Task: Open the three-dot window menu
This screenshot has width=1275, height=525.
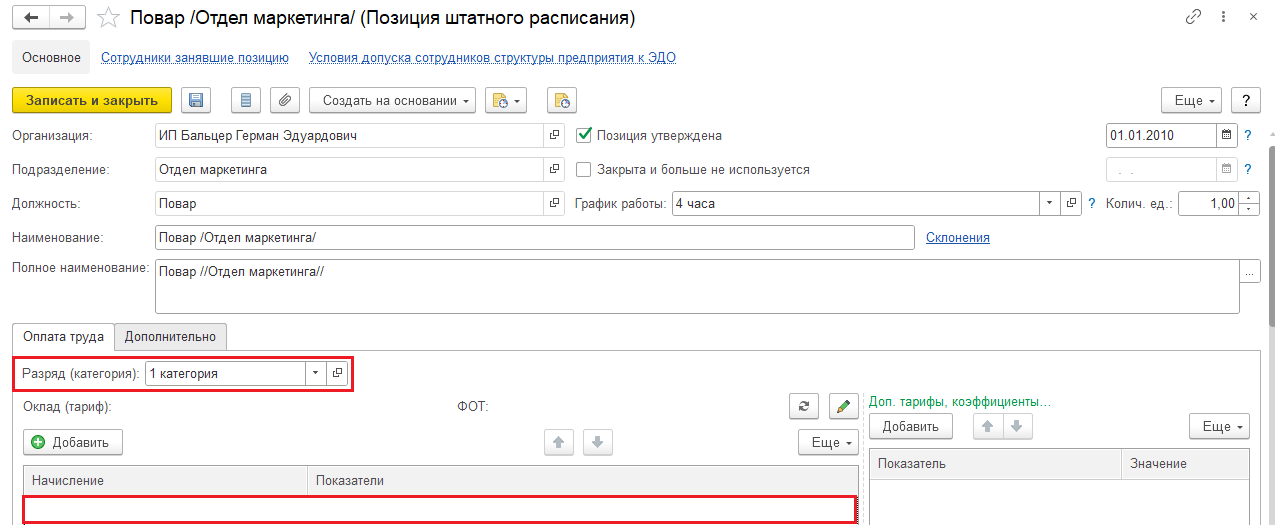Action: pyautogui.click(x=1223, y=17)
